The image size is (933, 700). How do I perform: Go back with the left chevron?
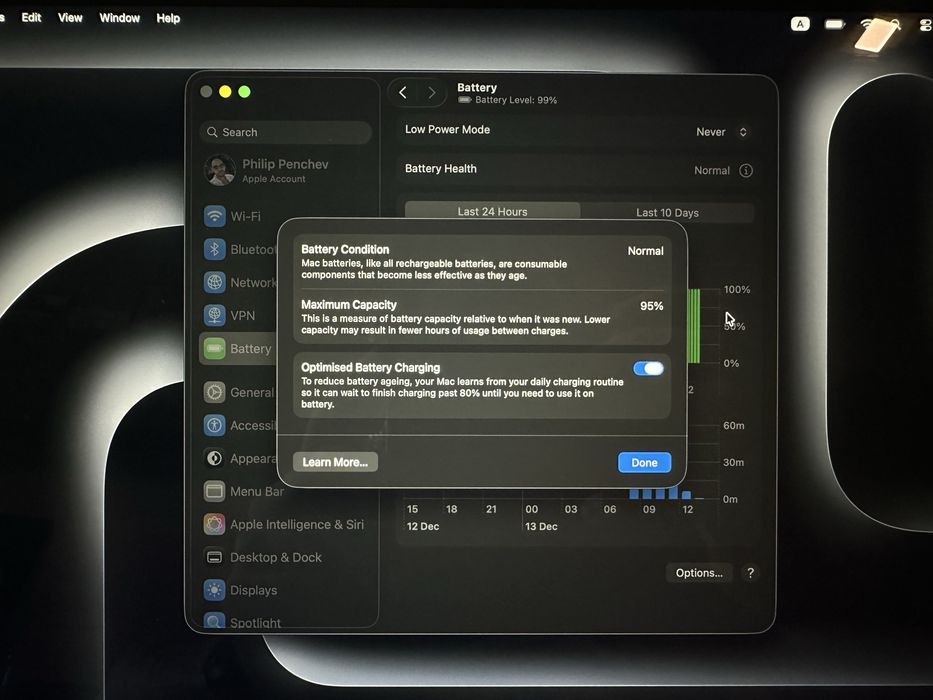pos(403,92)
